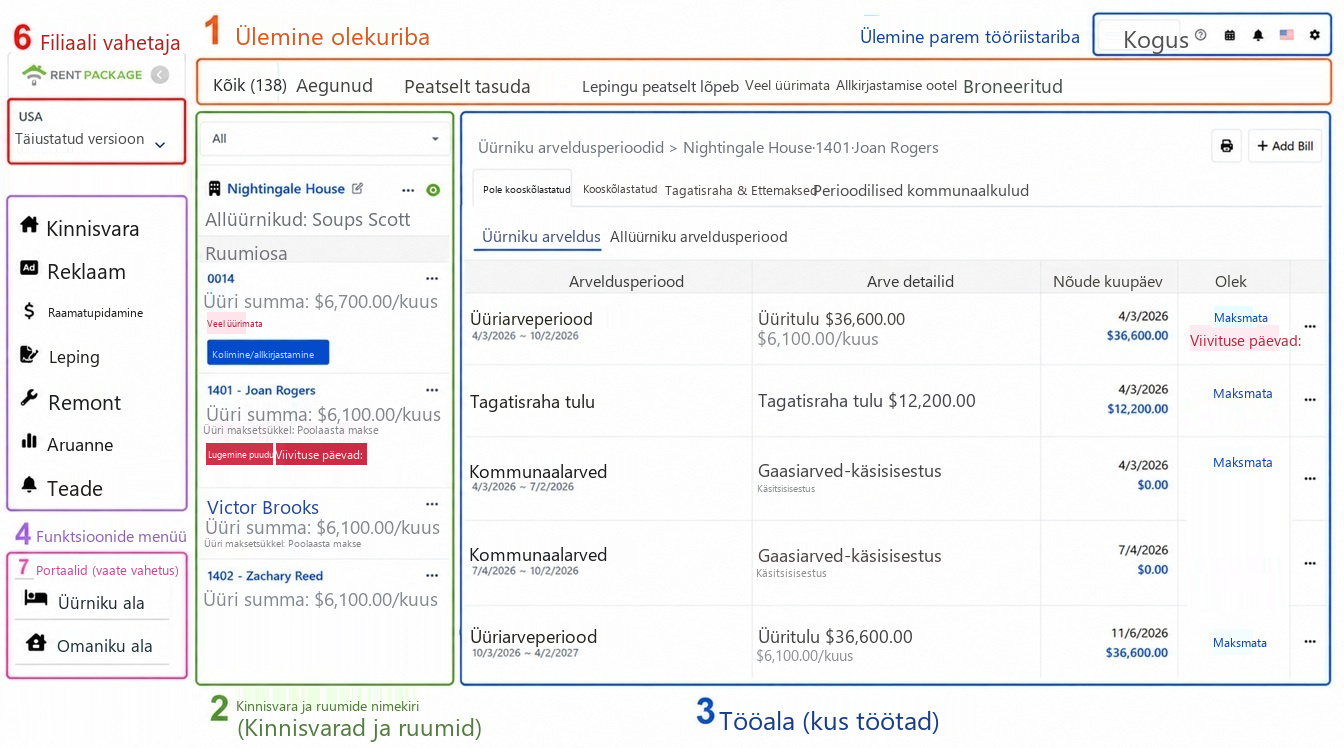1344x748 pixels.
Task: Click the green circle icon by Nightingale House
Action: [x=433, y=189]
